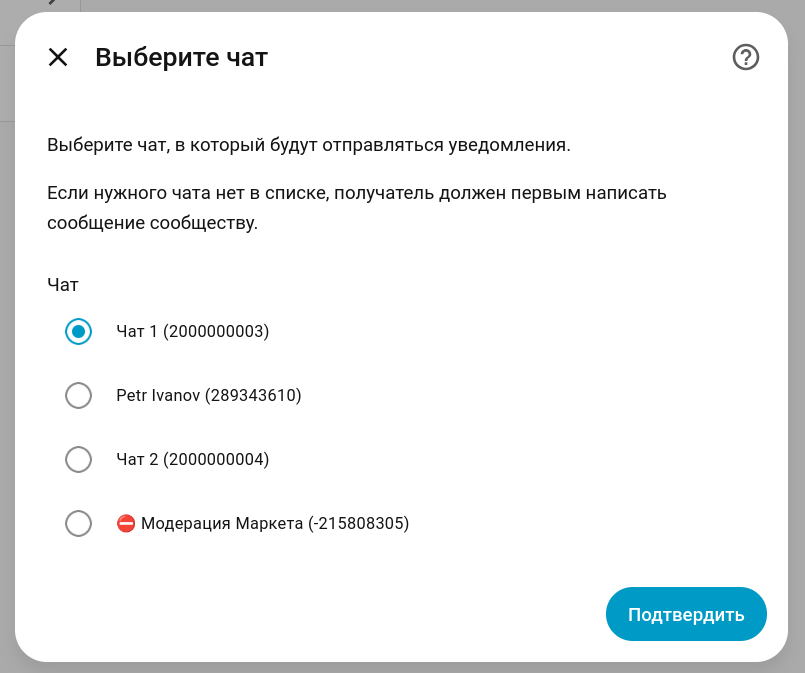Screen dimensions: 805x673
Task: Keep Чат 1 selected by clicking its radio
Action: coord(78,331)
